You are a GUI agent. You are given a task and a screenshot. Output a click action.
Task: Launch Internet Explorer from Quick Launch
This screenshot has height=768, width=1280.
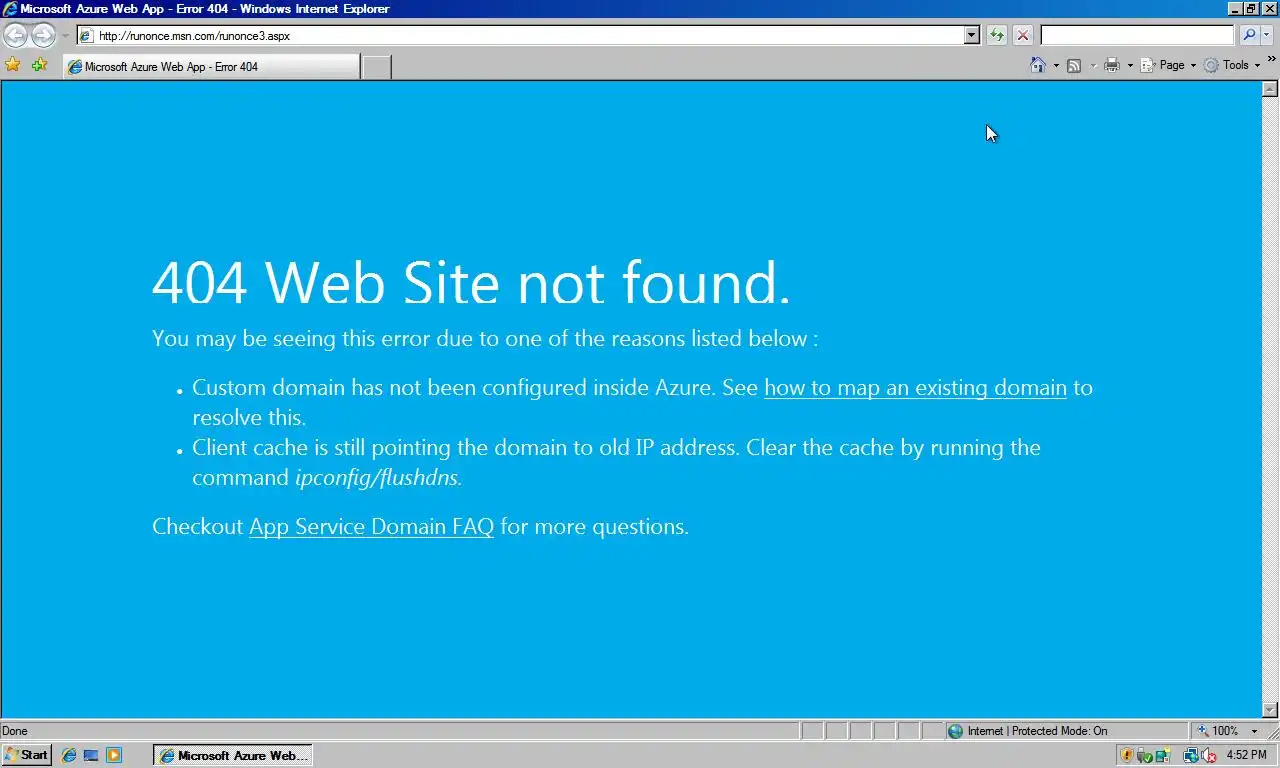pos(69,755)
